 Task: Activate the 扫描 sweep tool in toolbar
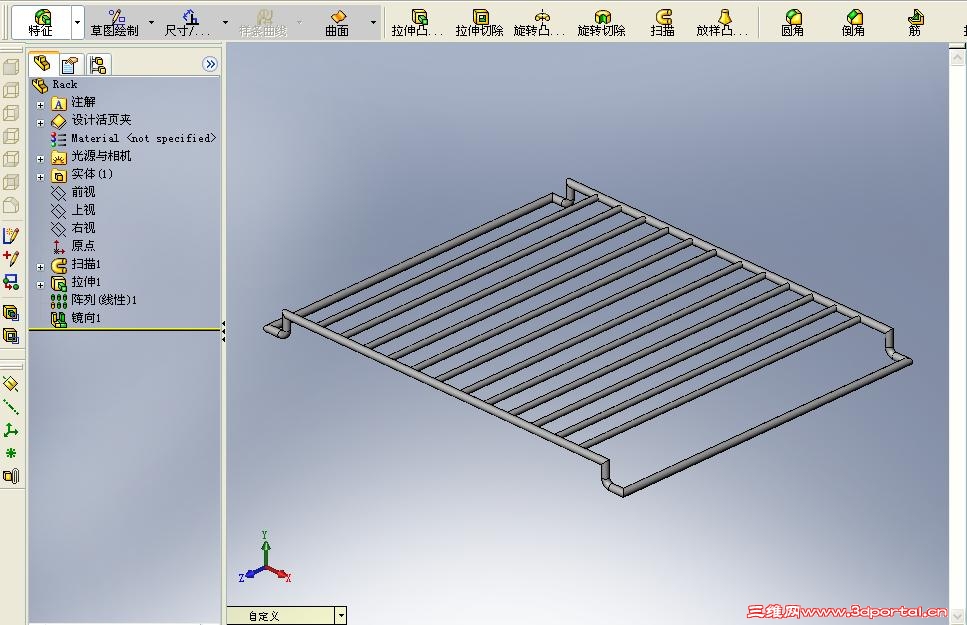click(x=662, y=23)
